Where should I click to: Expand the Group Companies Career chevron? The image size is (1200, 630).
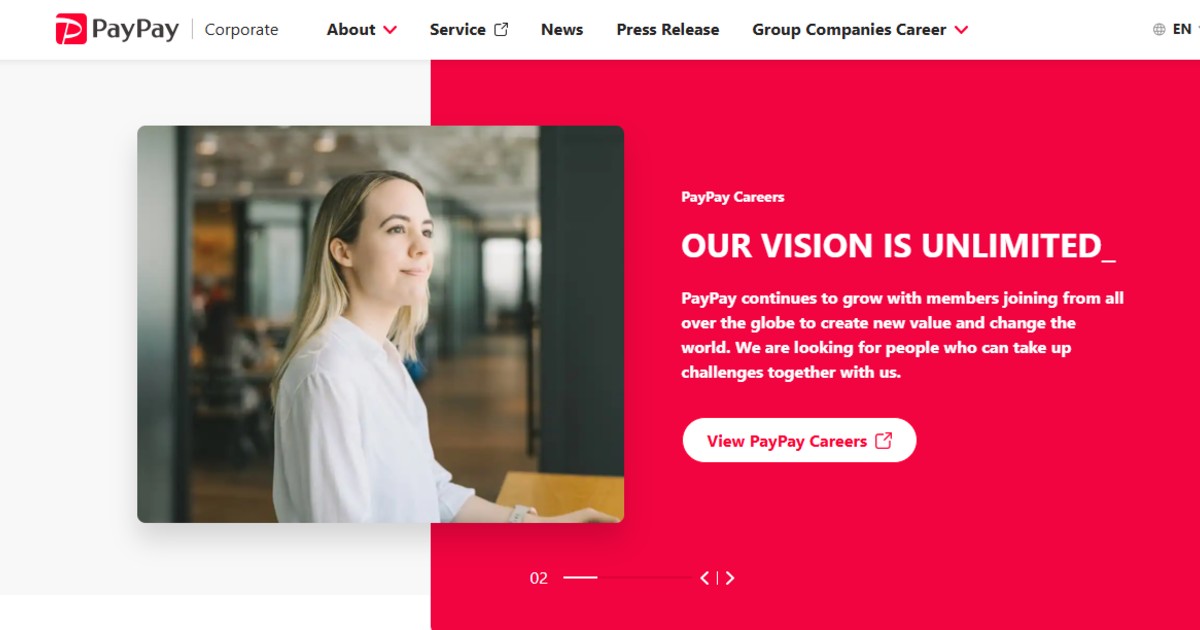pos(961,30)
